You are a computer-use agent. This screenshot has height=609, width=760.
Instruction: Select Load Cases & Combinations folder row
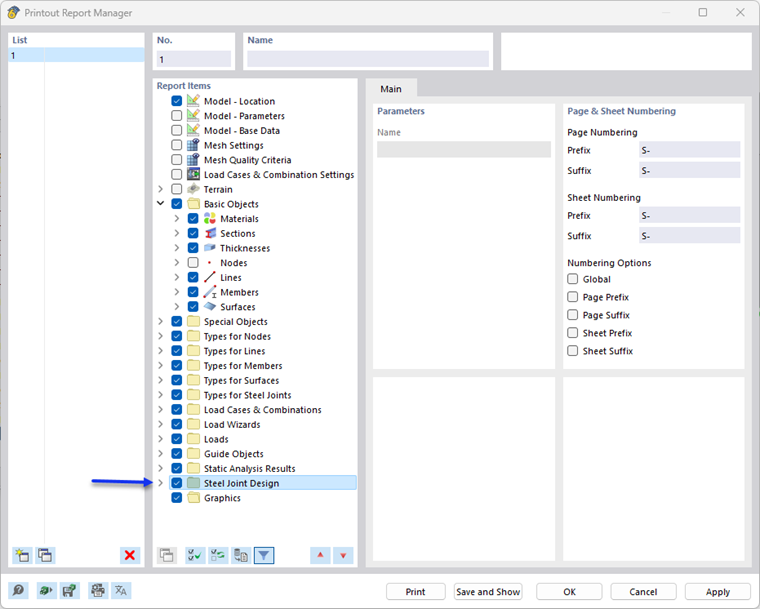tap(262, 409)
